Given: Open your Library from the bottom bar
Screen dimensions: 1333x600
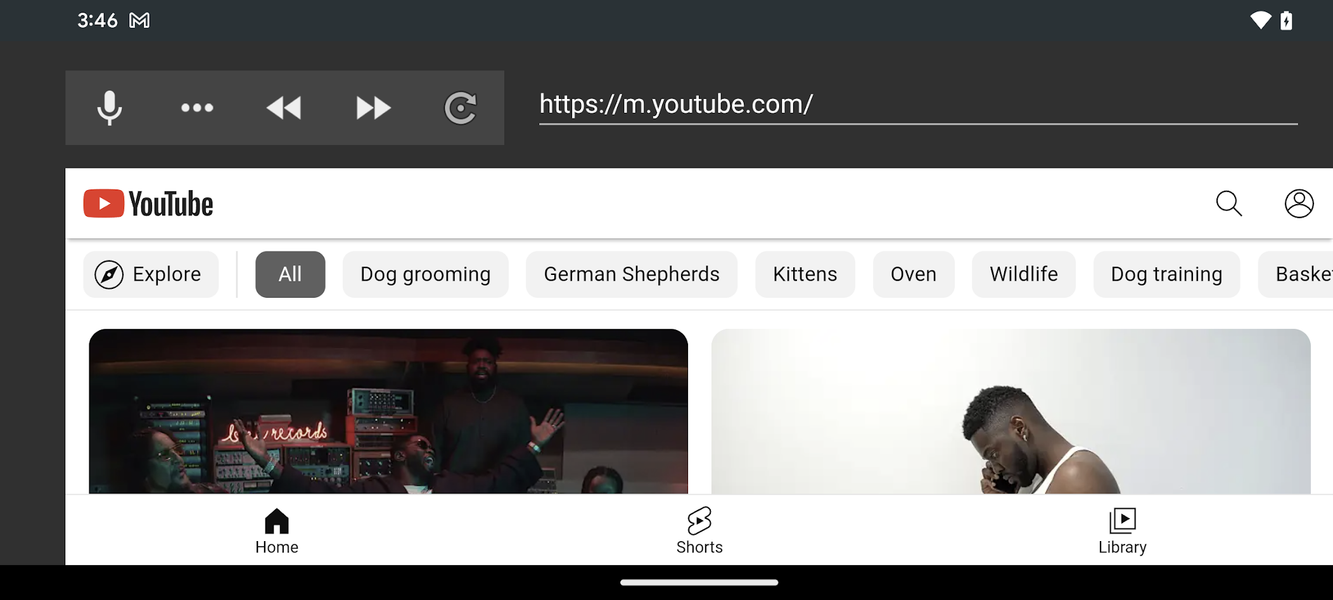Looking at the screenshot, I should click(x=1122, y=529).
